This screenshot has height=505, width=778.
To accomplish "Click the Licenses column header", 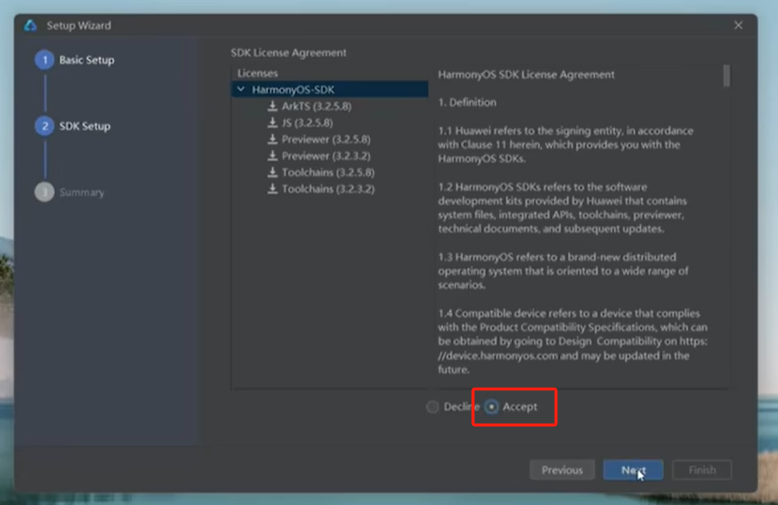I will (x=258, y=73).
